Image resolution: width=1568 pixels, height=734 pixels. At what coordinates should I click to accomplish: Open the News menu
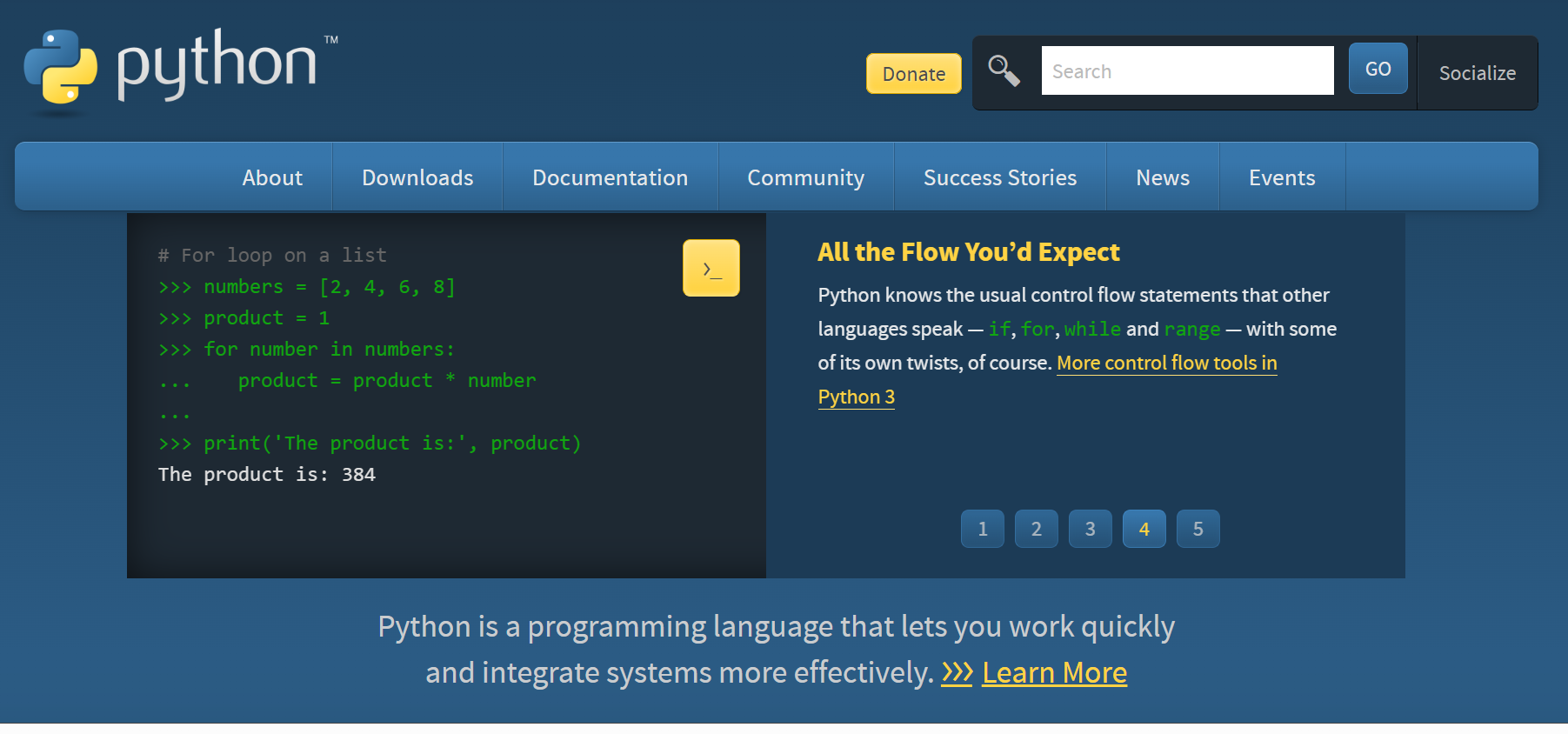[x=1163, y=177]
